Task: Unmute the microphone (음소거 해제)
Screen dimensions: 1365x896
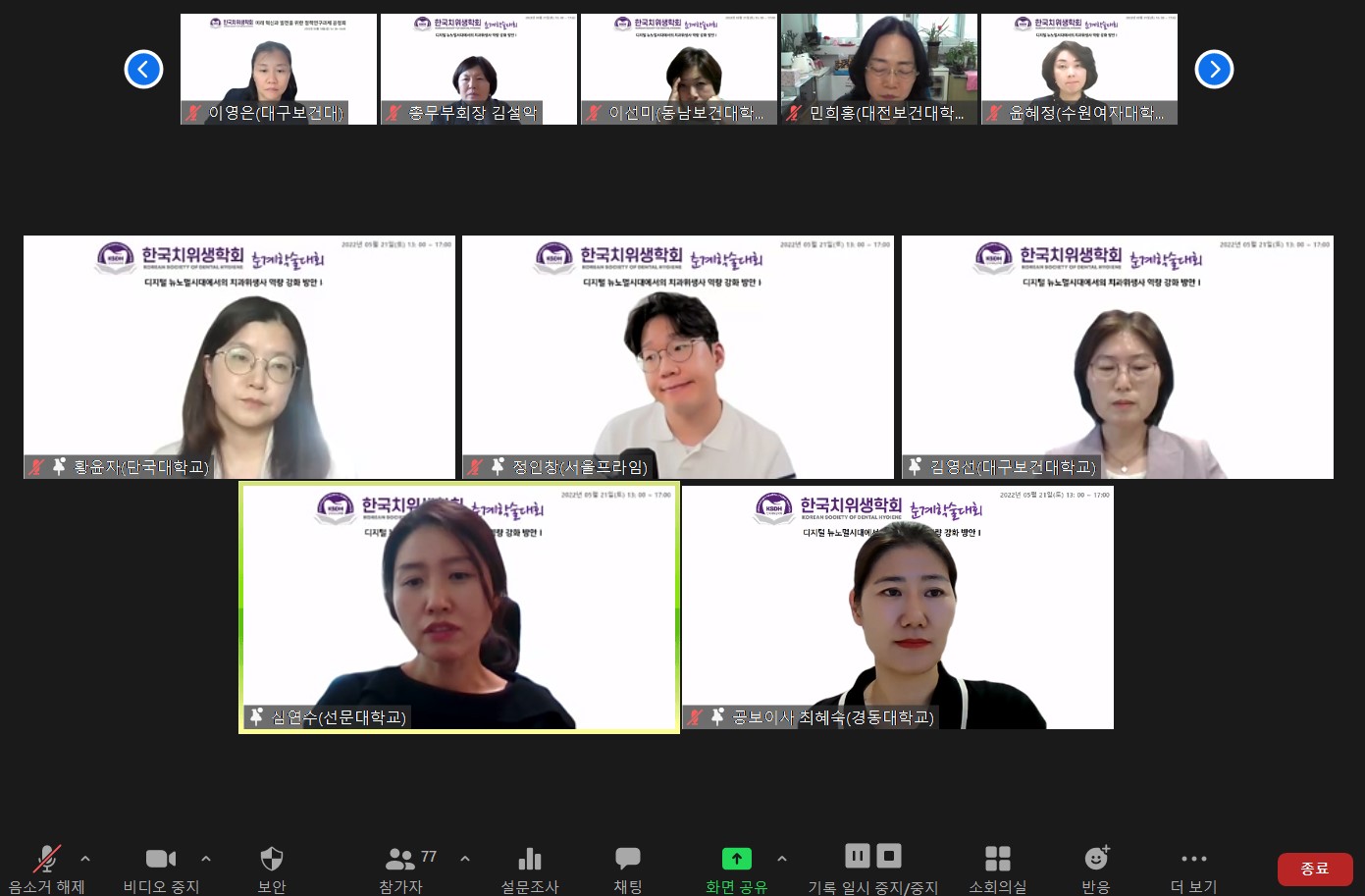Action: point(46,860)
